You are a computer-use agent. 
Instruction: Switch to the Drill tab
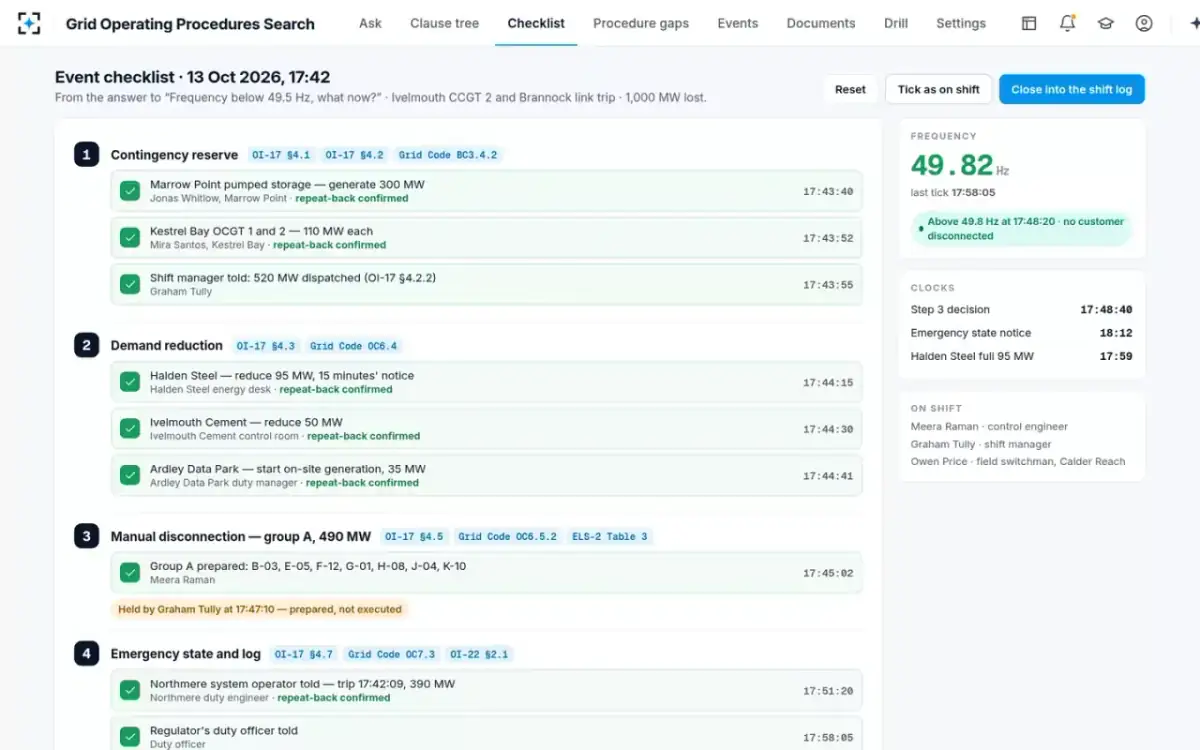(x=896, y=23)
